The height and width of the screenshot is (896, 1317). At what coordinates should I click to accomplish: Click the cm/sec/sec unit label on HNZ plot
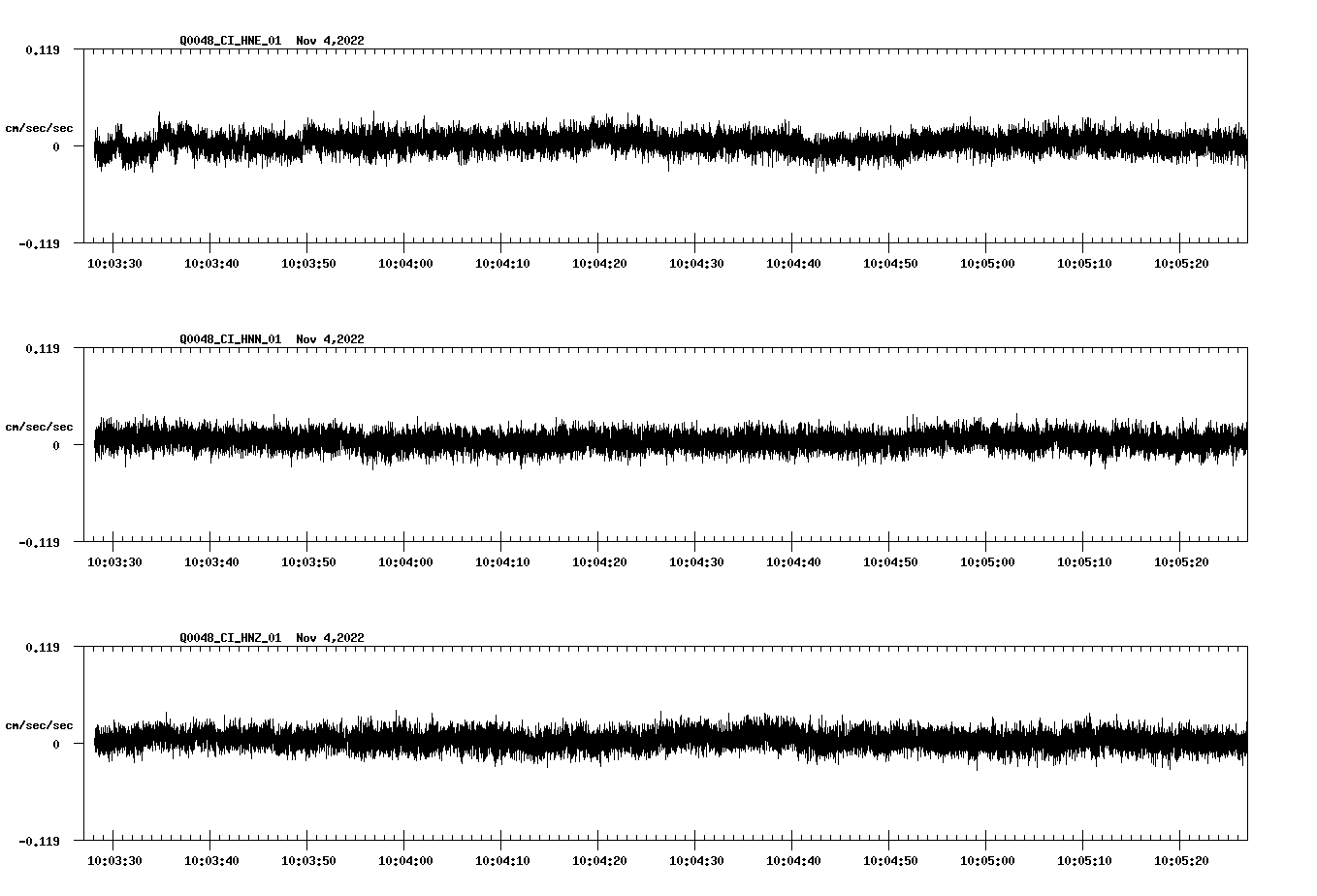tap(39, 725)
